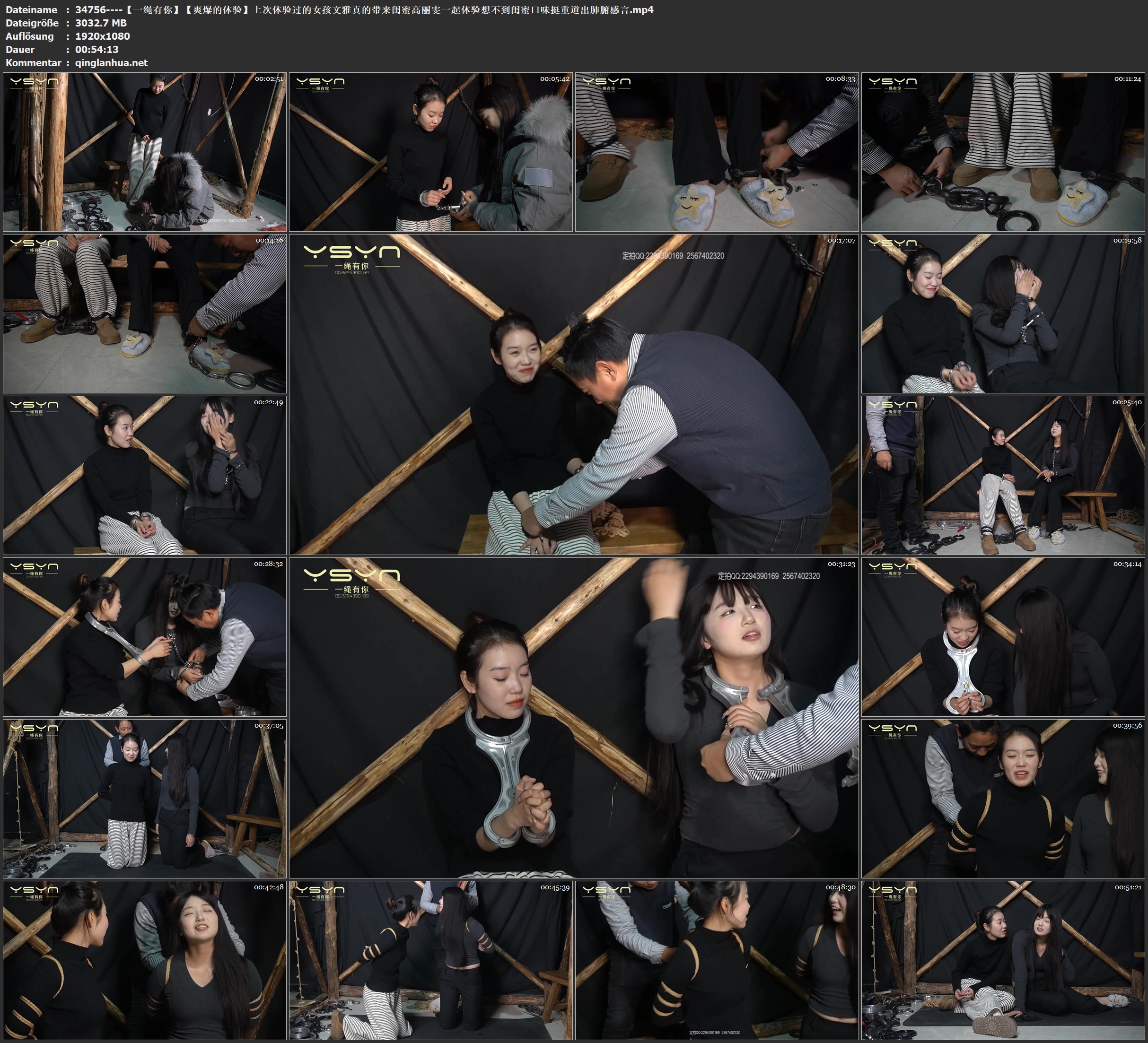Select the thumbnail stamped 00:34:14
This screenshot has width=1148, height=1043.
point(1003,637)
